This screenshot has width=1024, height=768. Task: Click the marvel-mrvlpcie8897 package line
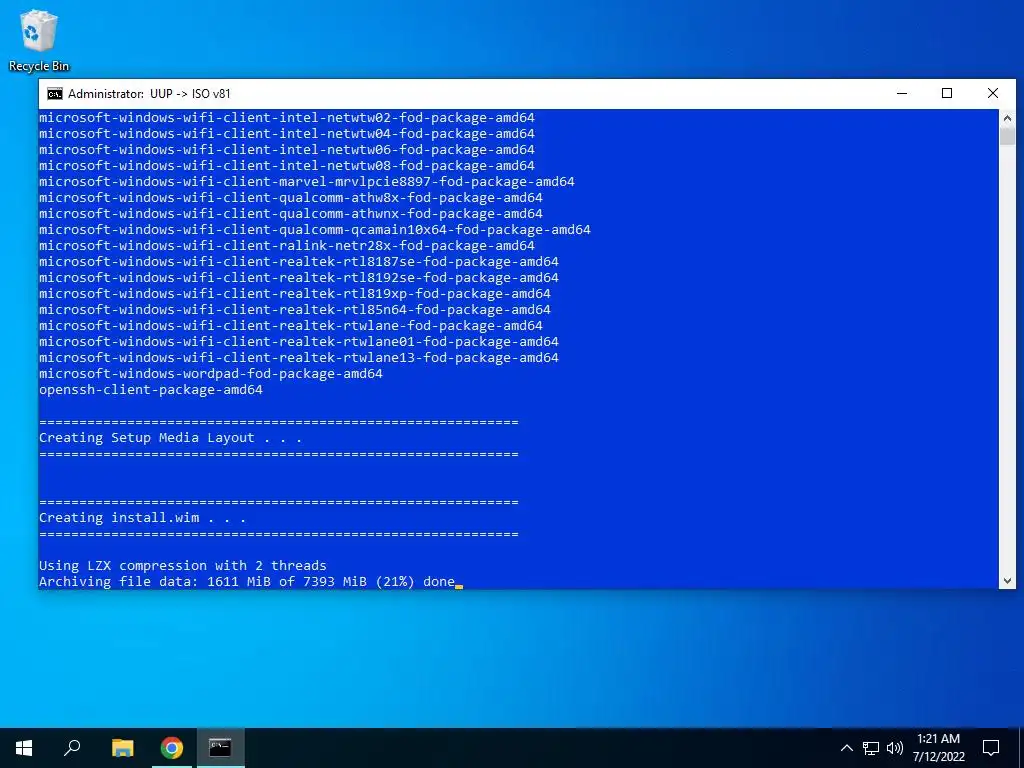click(307, 182)
